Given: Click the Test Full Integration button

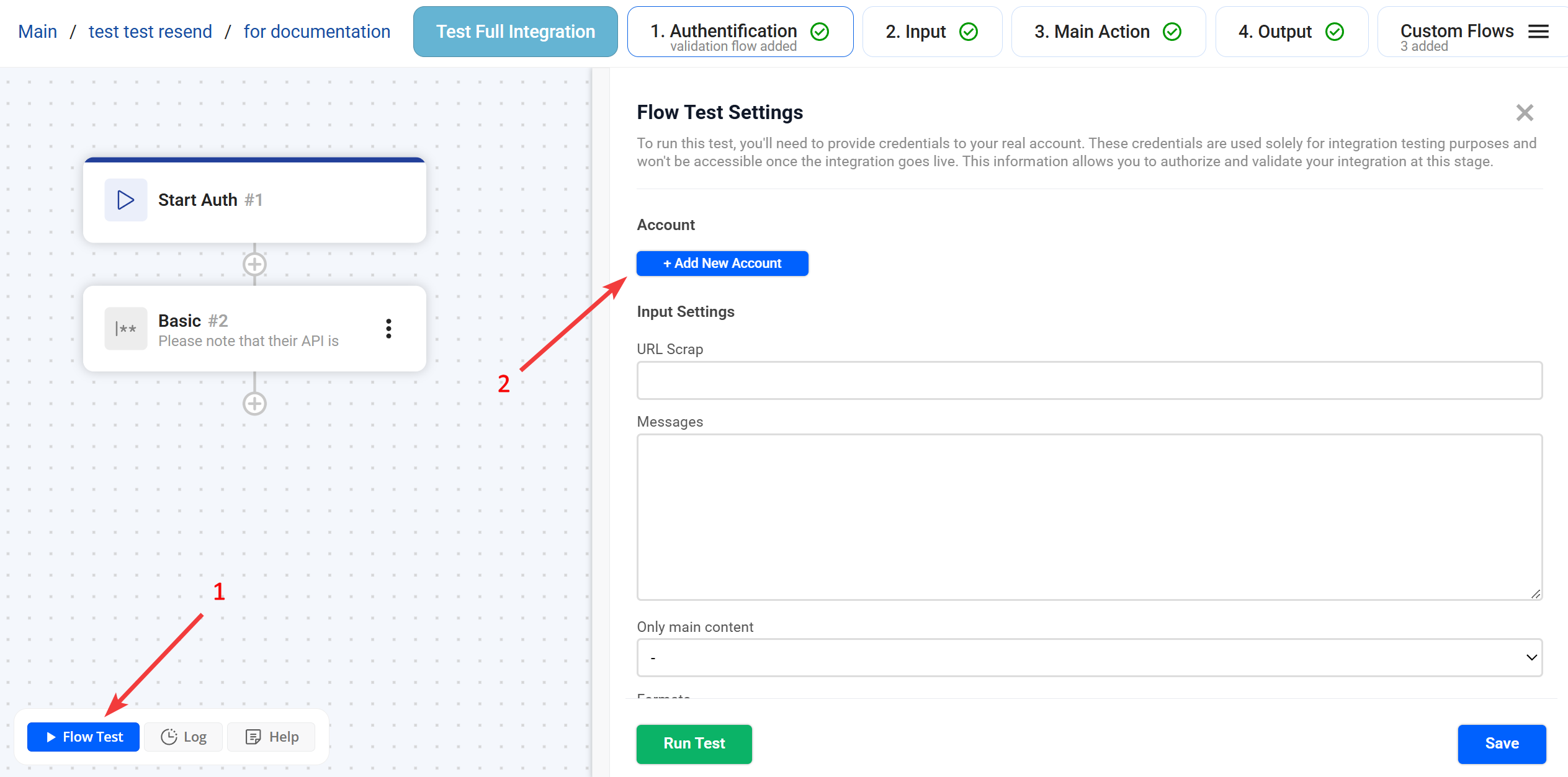Looking at the screenshot, I should pos(515,32).
